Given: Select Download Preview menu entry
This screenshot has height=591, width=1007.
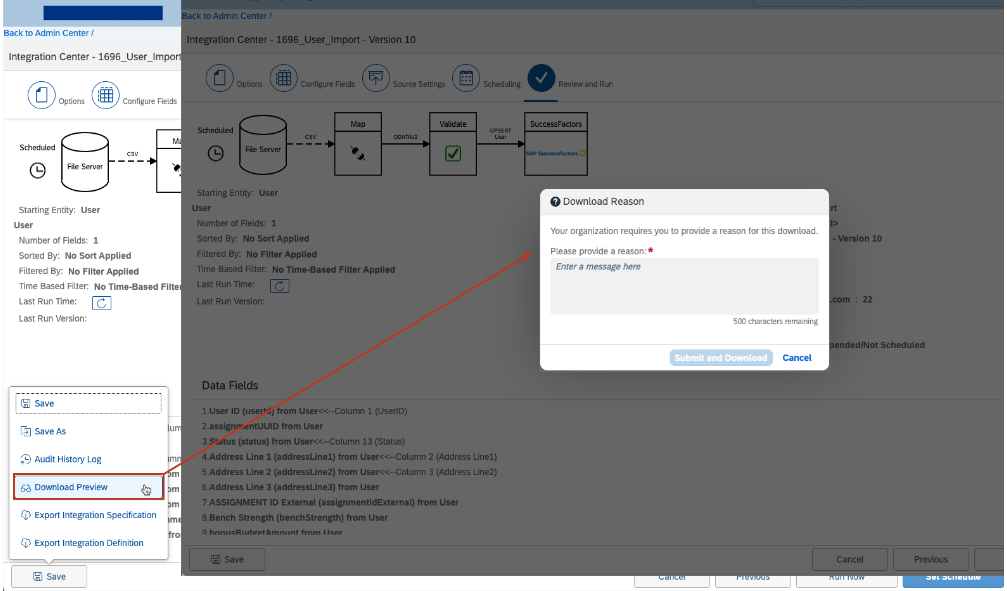Looking at the screenshot, I should click(89, 487).
